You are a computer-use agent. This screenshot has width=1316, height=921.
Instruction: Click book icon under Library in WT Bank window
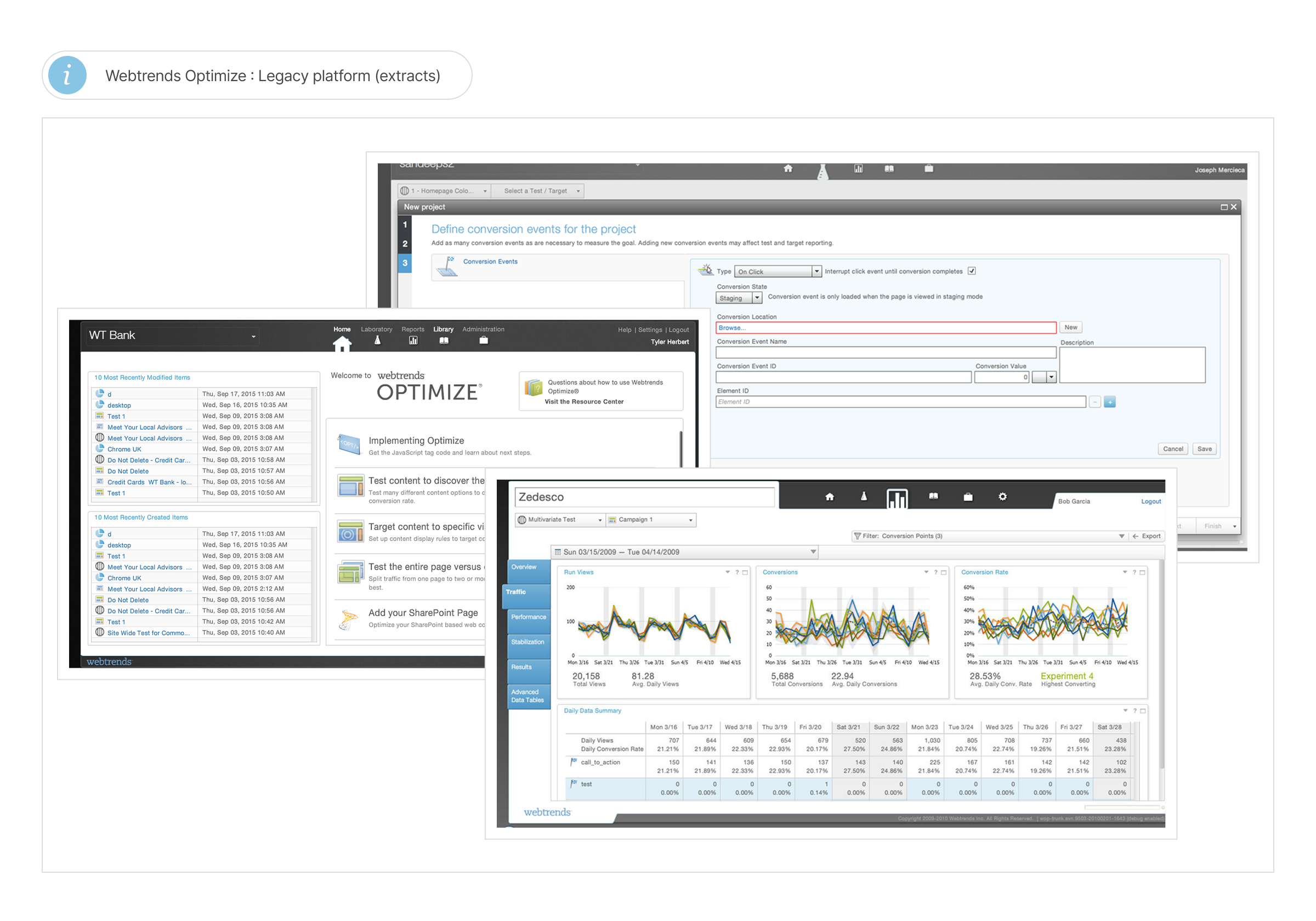[444, 340]
